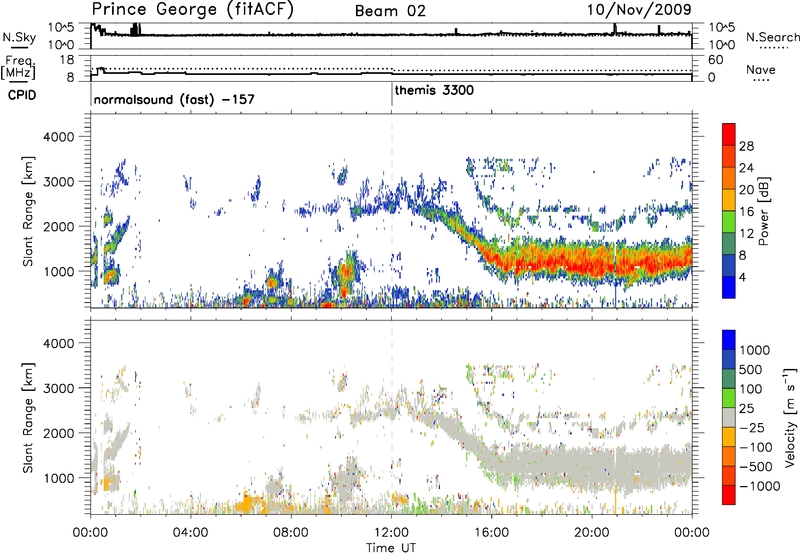
Task: Pick the gray segment of Velocity colorbar
Action: 729,417
